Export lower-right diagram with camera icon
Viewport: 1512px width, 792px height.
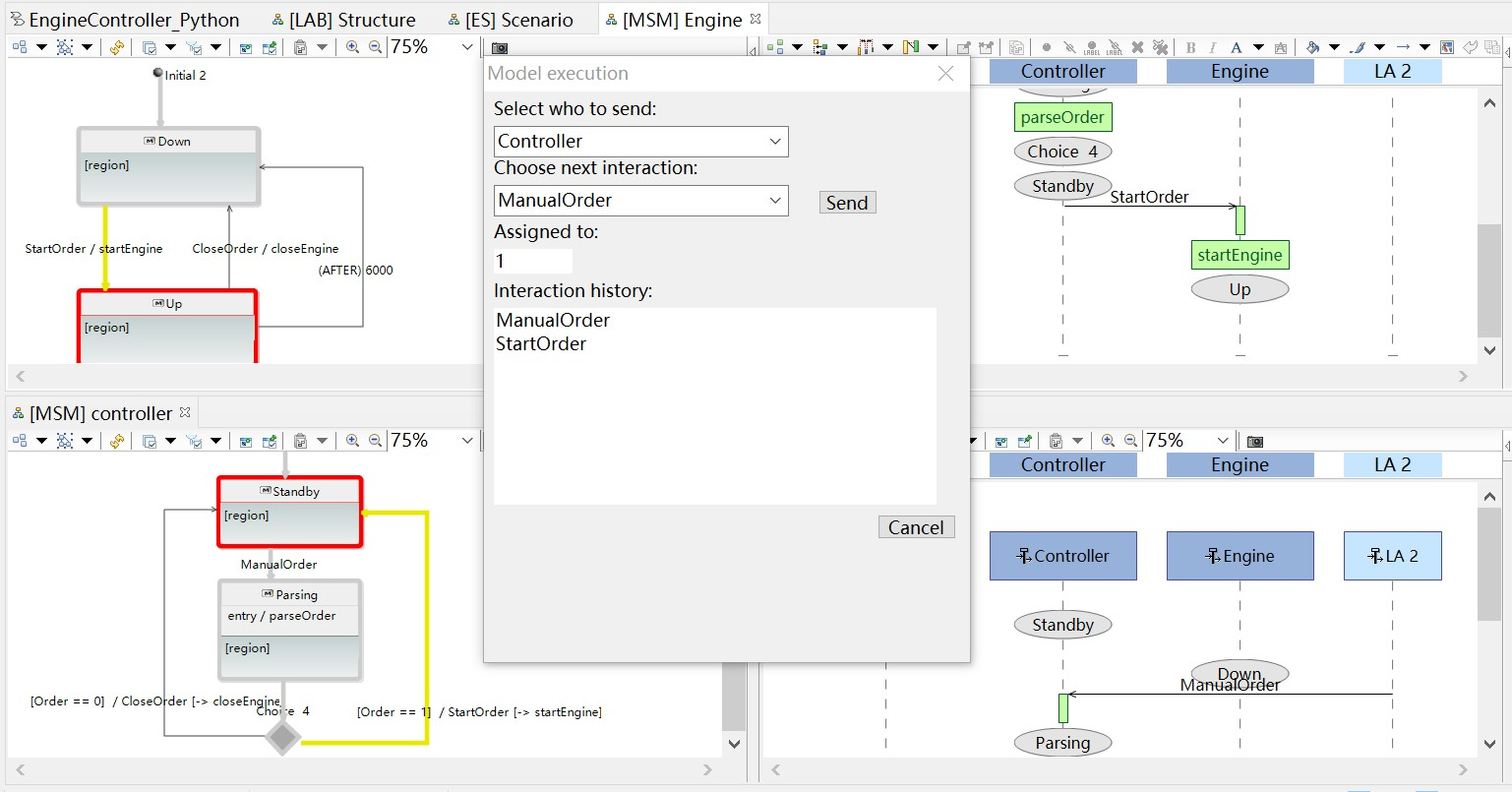tap(1255, 441)
